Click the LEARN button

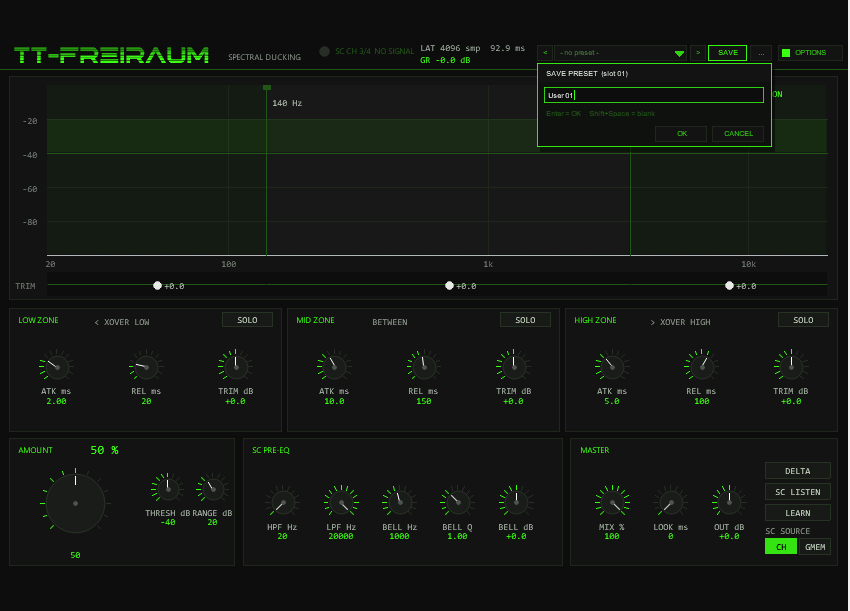coord(797,513)
